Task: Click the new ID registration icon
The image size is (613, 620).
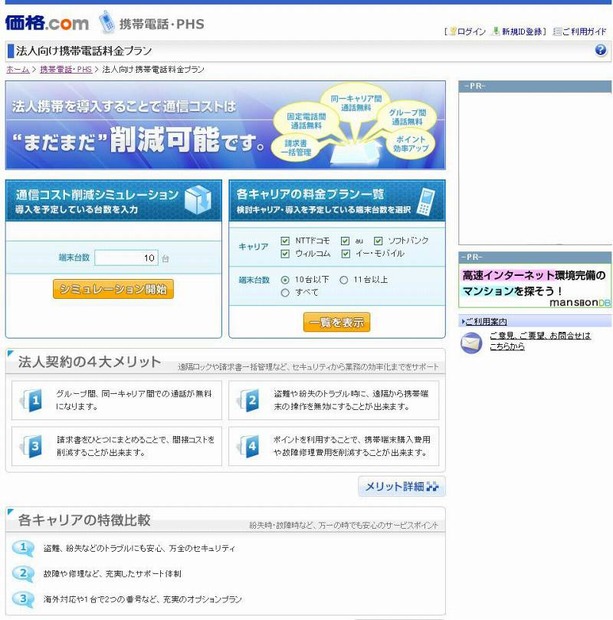Action: (496, 31)
